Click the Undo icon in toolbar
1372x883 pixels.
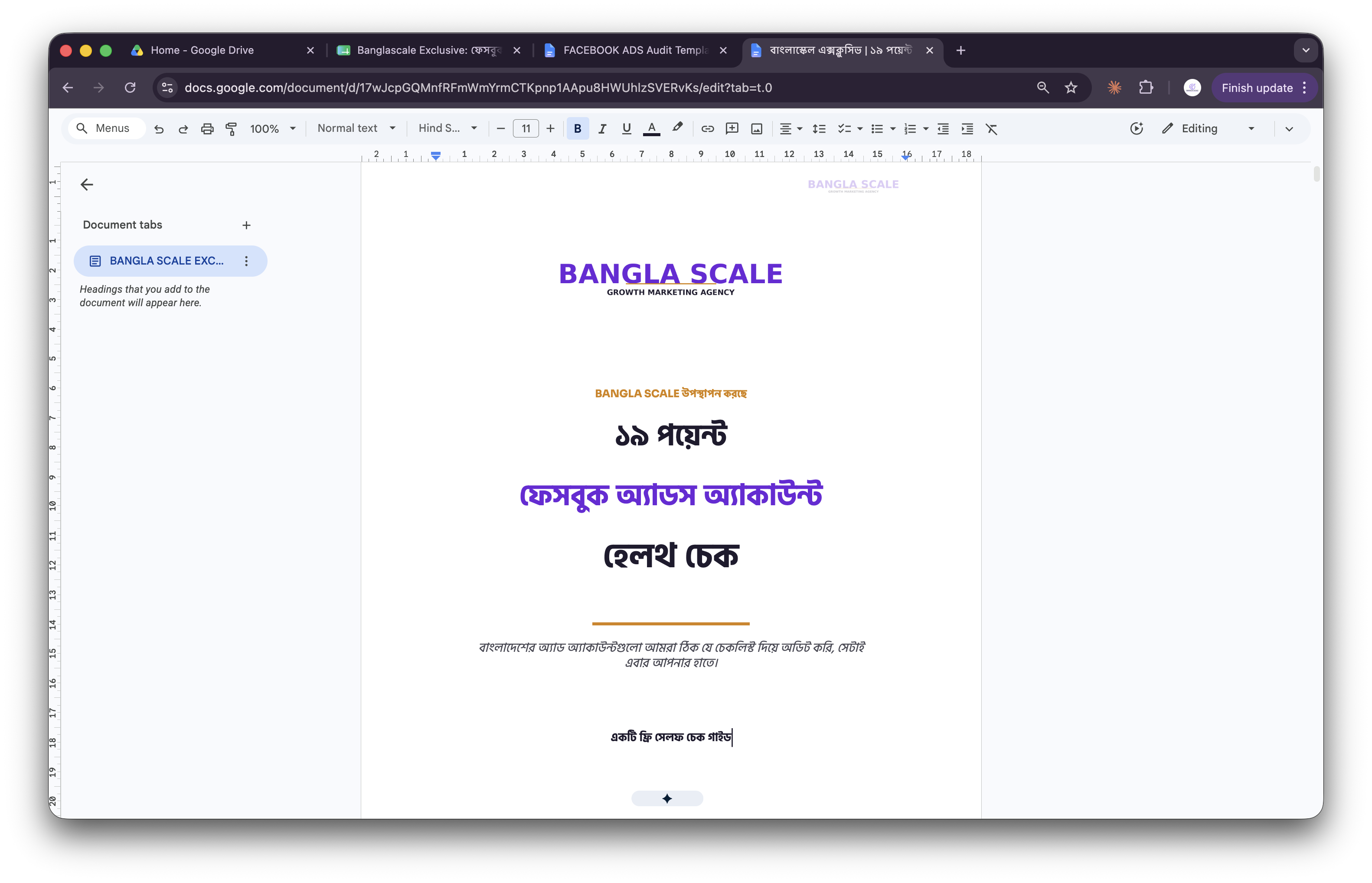(159, 128)
